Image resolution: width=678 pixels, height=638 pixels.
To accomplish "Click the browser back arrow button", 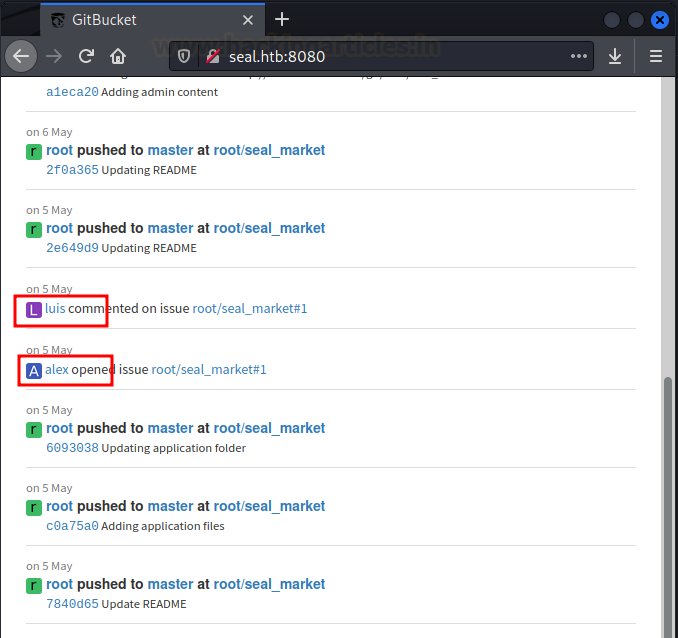I will point(21,56).
